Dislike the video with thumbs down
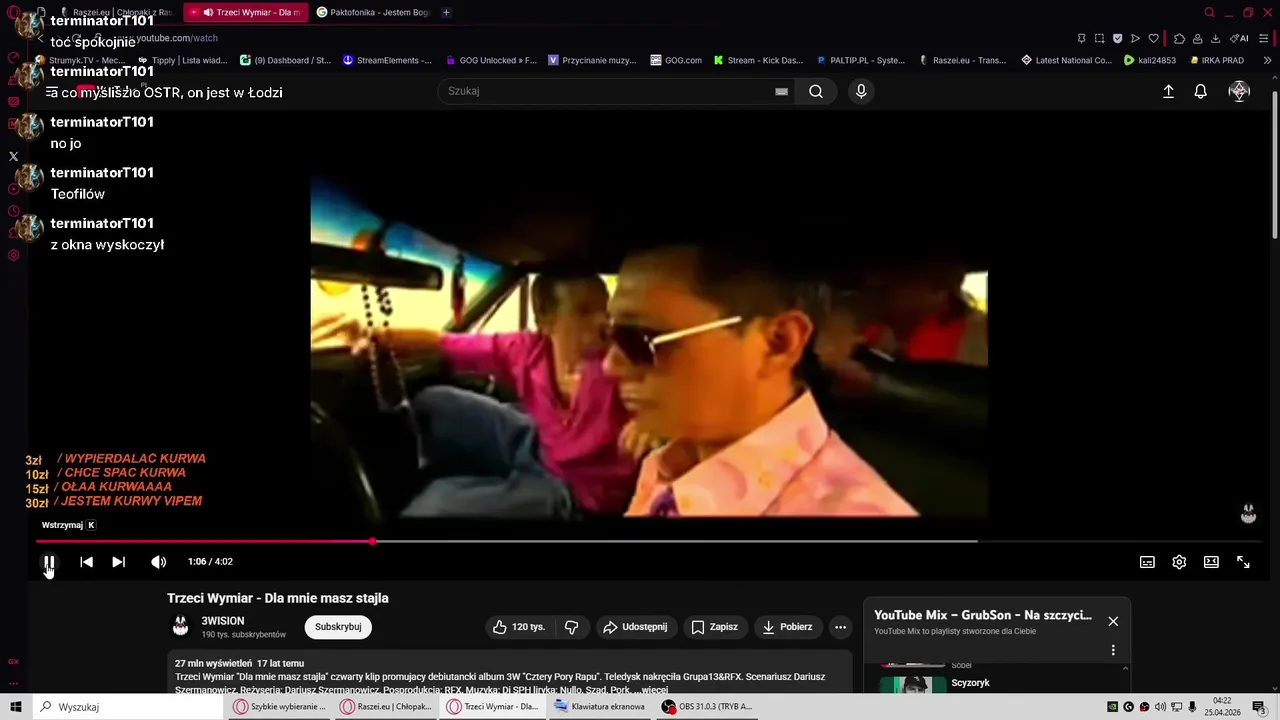1280x720 pixels. 572,627
